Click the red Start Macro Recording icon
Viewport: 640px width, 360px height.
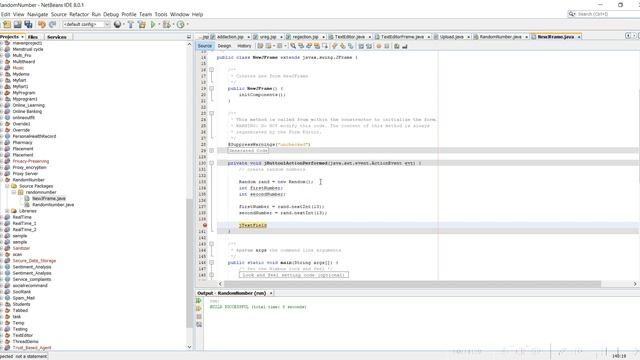[x=378, y=46]
